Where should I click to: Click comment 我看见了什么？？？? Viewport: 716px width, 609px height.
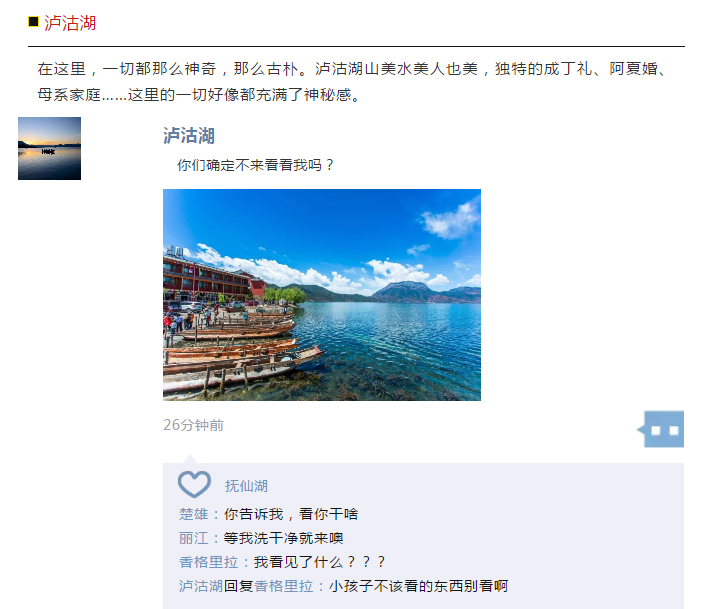click(320, 562)
